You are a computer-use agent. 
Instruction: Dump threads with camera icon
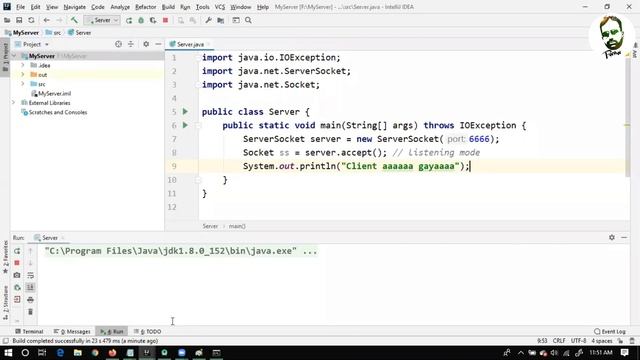coord(17,275)
